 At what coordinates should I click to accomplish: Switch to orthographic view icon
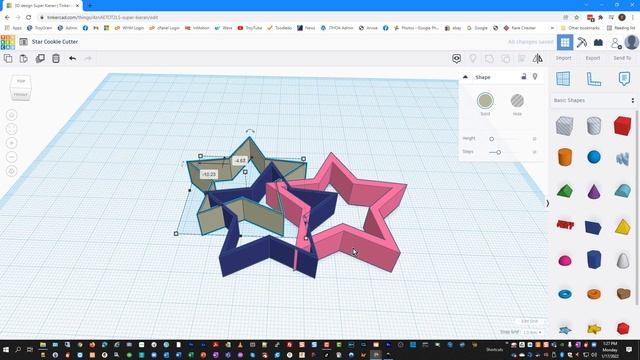tap(11, 171)
